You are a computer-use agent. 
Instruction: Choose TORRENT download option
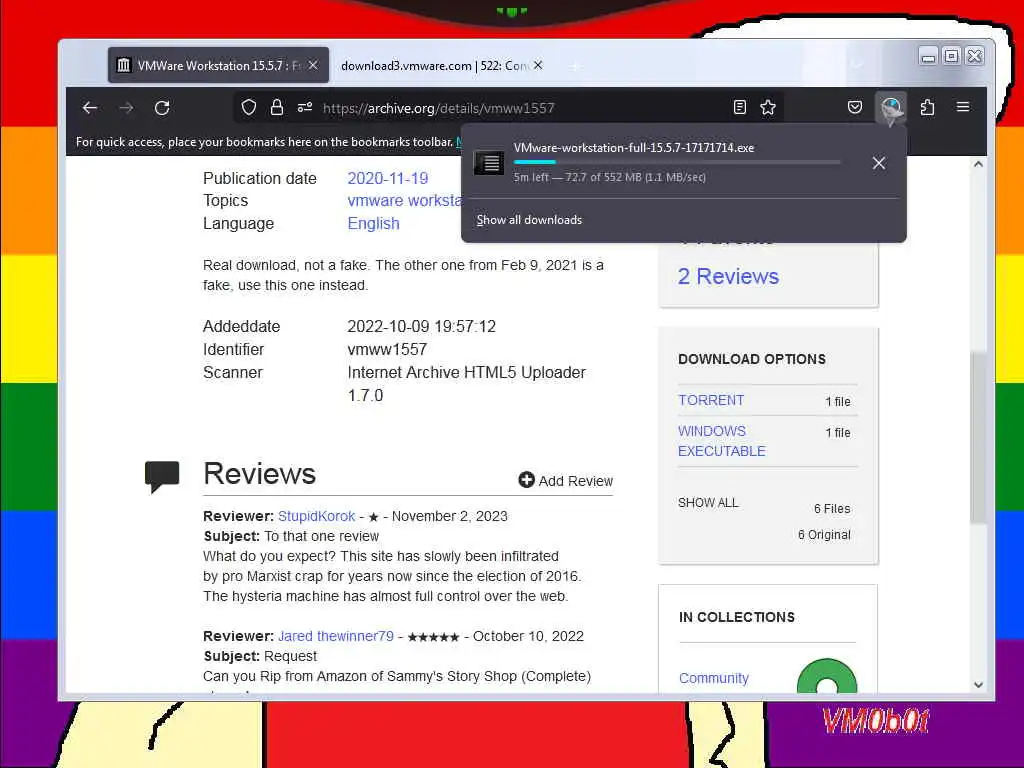(711, 400)
